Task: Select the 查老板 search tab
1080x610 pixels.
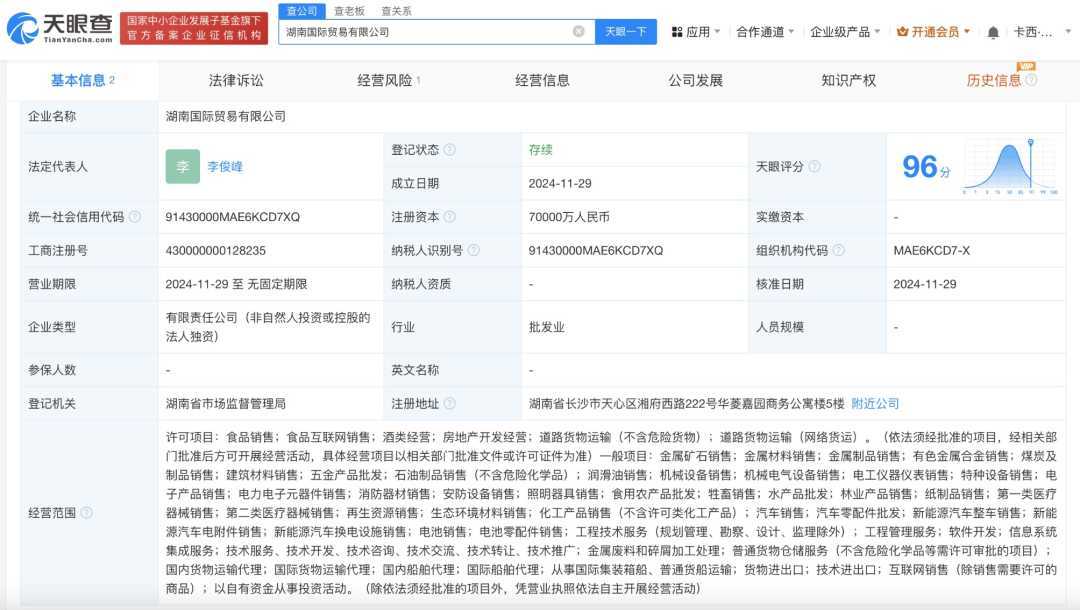Action: tap(349, 11)
